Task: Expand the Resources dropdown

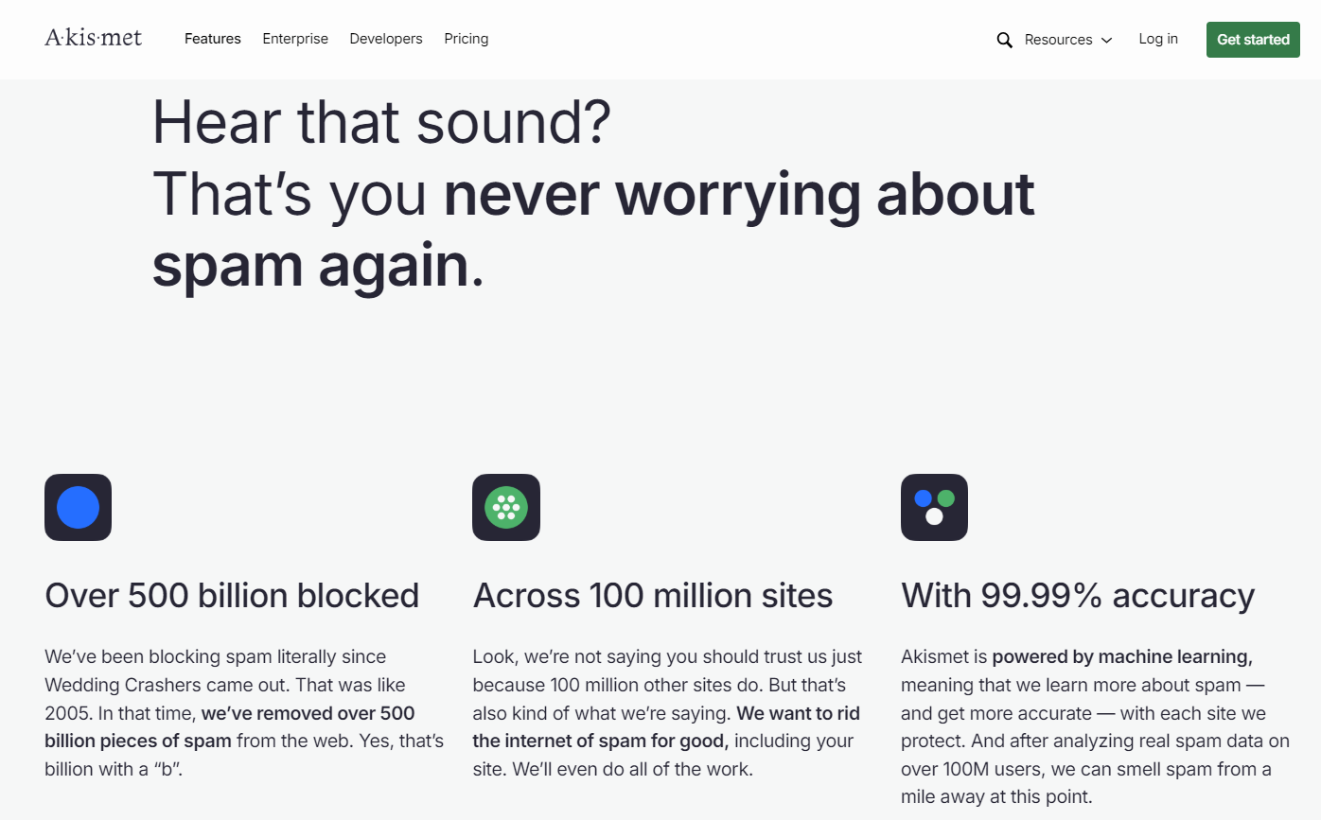Action: (1058, 40)
